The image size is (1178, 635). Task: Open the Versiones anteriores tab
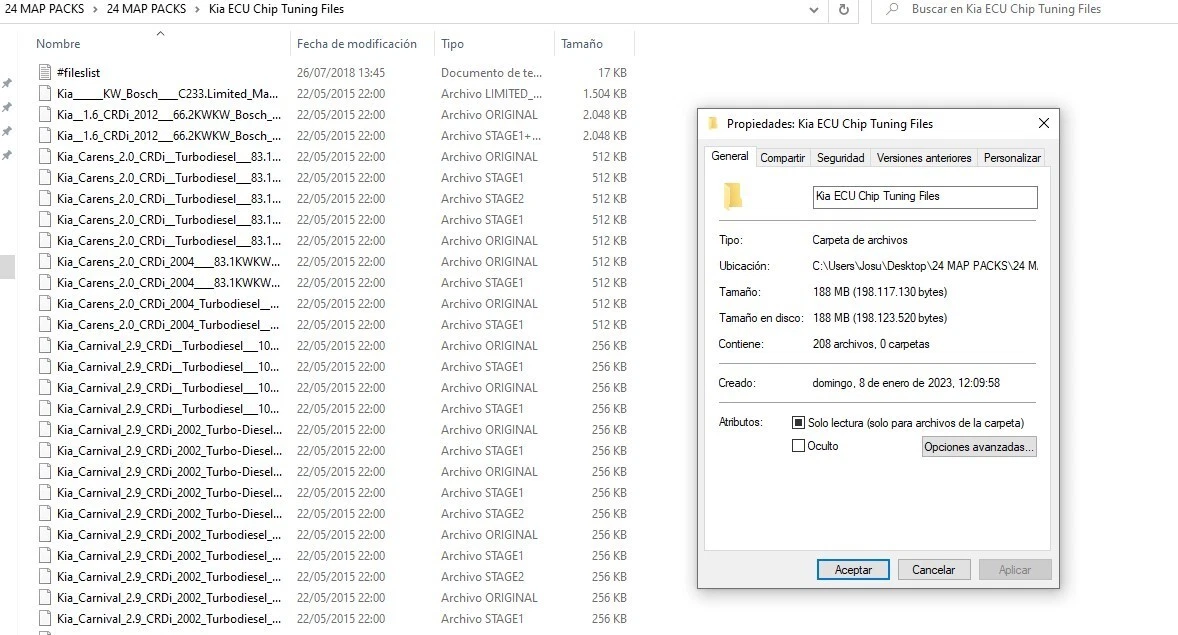[x=923, y=158]
